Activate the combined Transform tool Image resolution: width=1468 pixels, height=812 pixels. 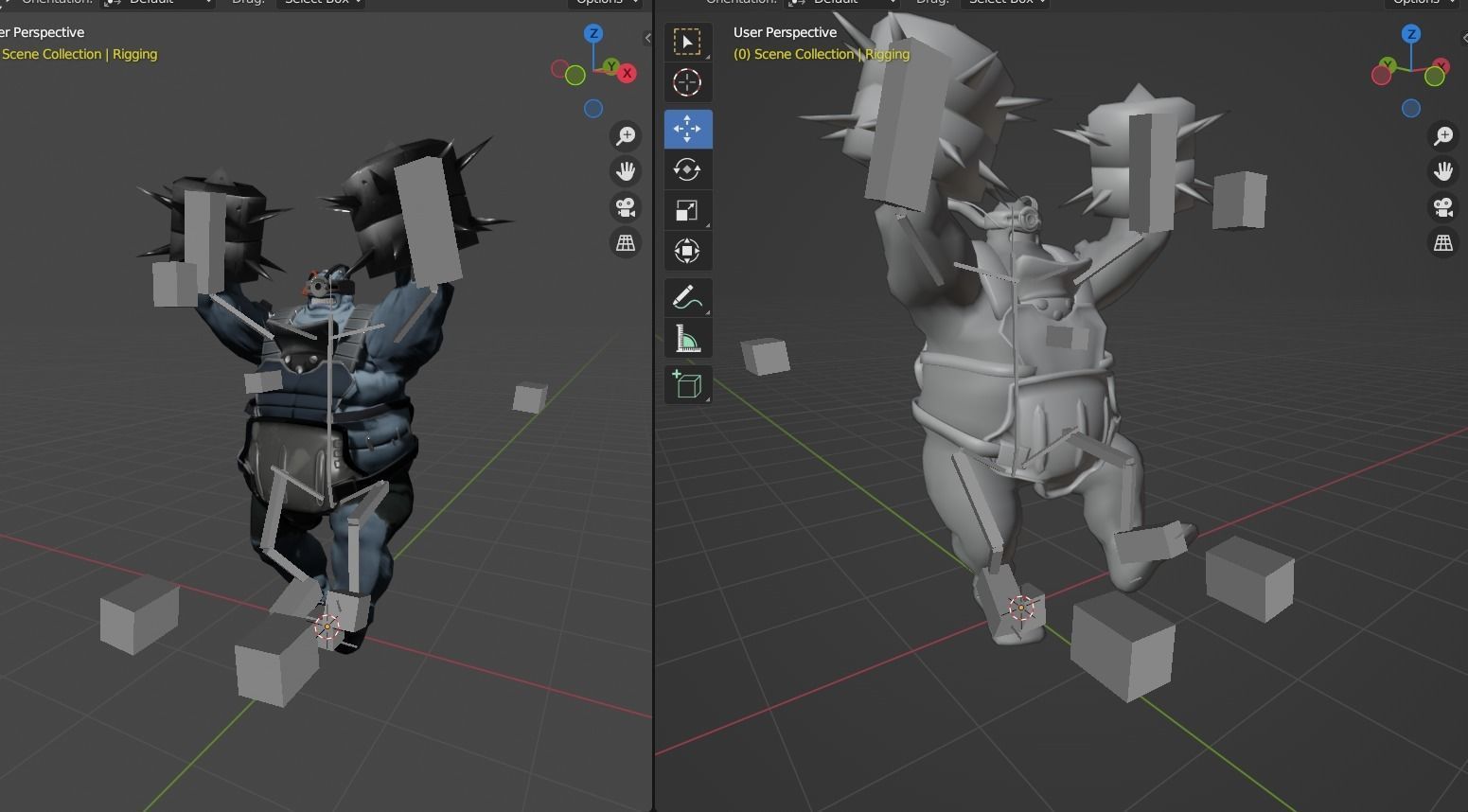pos(687,251)
